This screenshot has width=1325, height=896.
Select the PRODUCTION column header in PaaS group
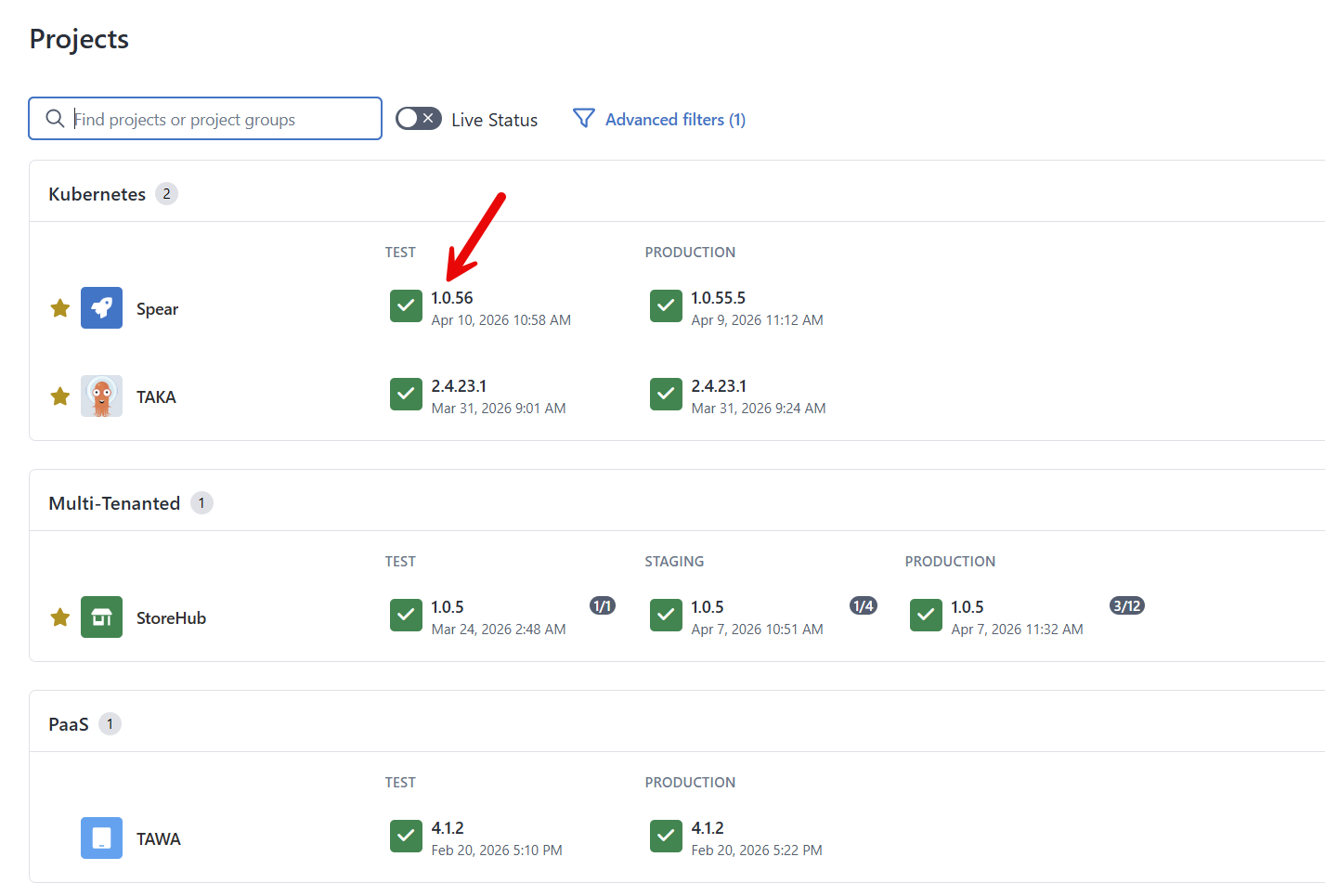(690, 782)
